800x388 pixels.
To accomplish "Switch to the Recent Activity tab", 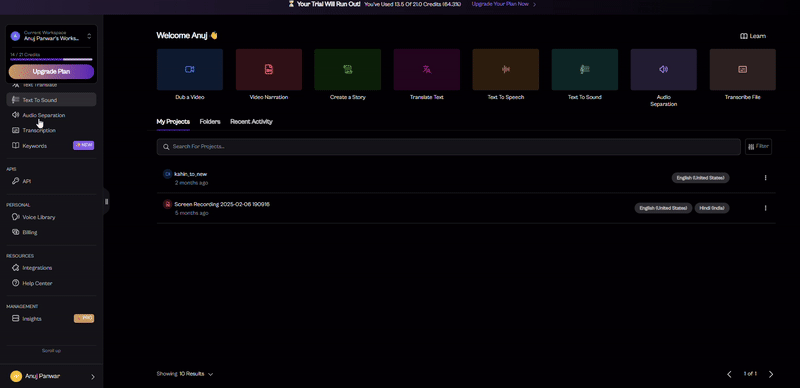I will (x=251, y=122).
